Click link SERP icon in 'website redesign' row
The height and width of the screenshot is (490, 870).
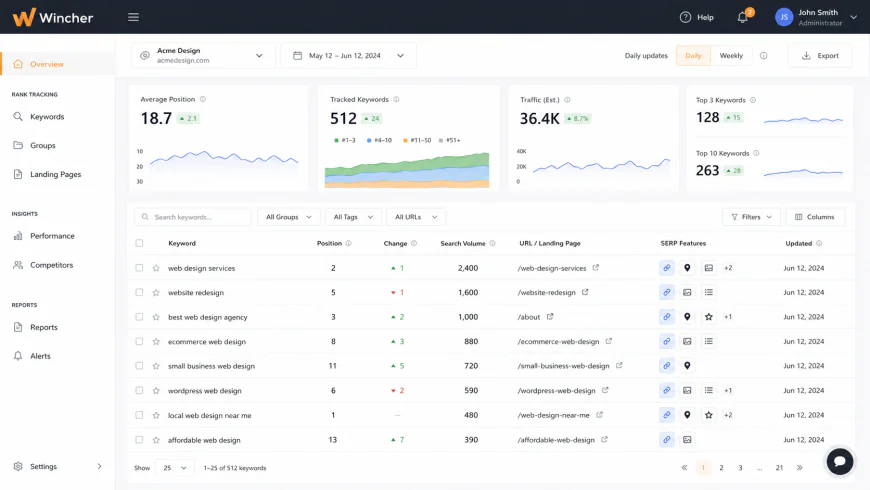coord(666,292)
